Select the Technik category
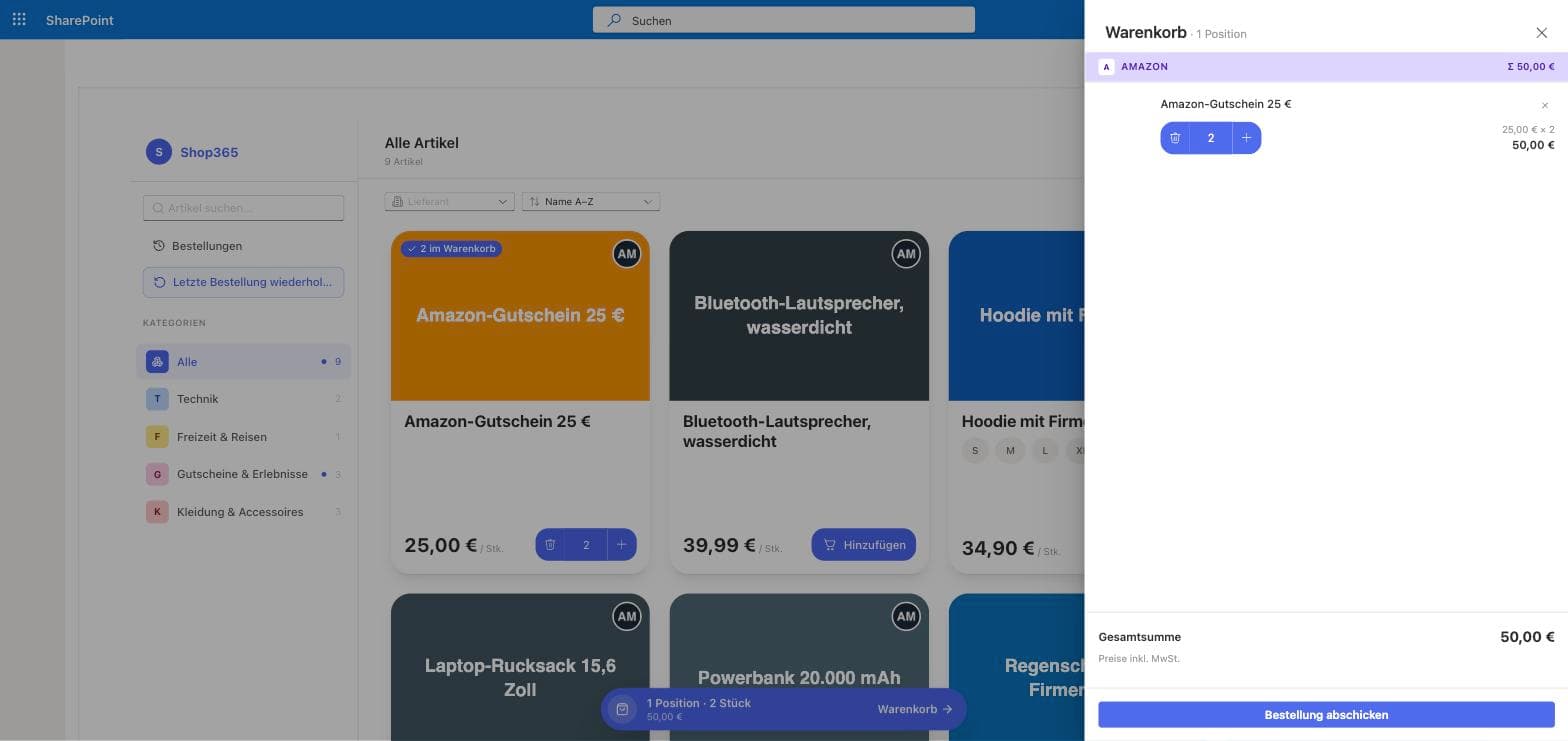The height and width of the screenshot is (741, 1568). (x=244, y=399)
